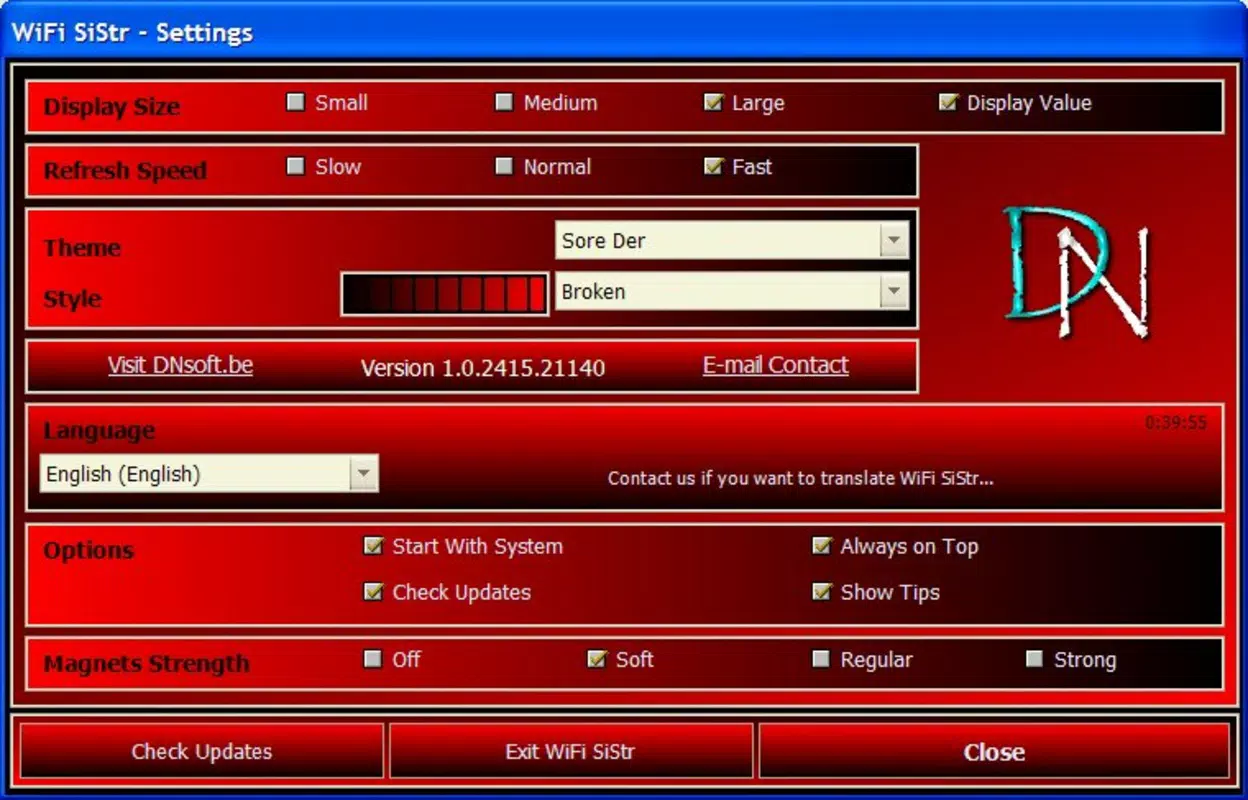The height and width of the screenshot is (800, 1248).
Task: Toggle the Large display size checkbox
Action: [x=713, y=102]
